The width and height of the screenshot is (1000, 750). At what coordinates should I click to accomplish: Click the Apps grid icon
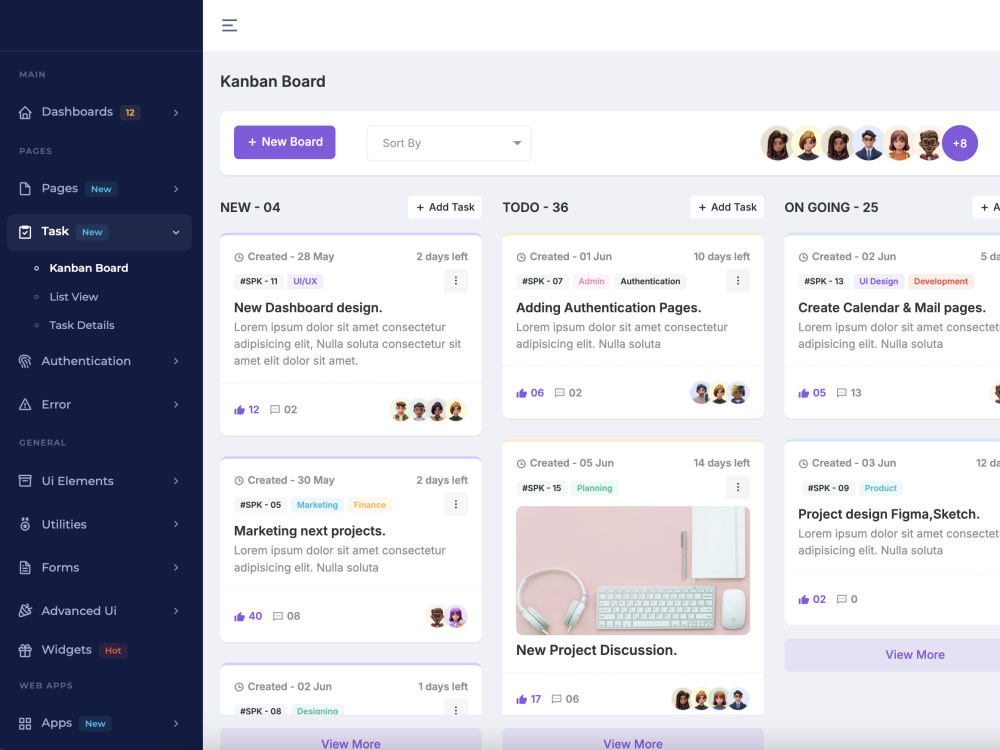coord(25,723)
